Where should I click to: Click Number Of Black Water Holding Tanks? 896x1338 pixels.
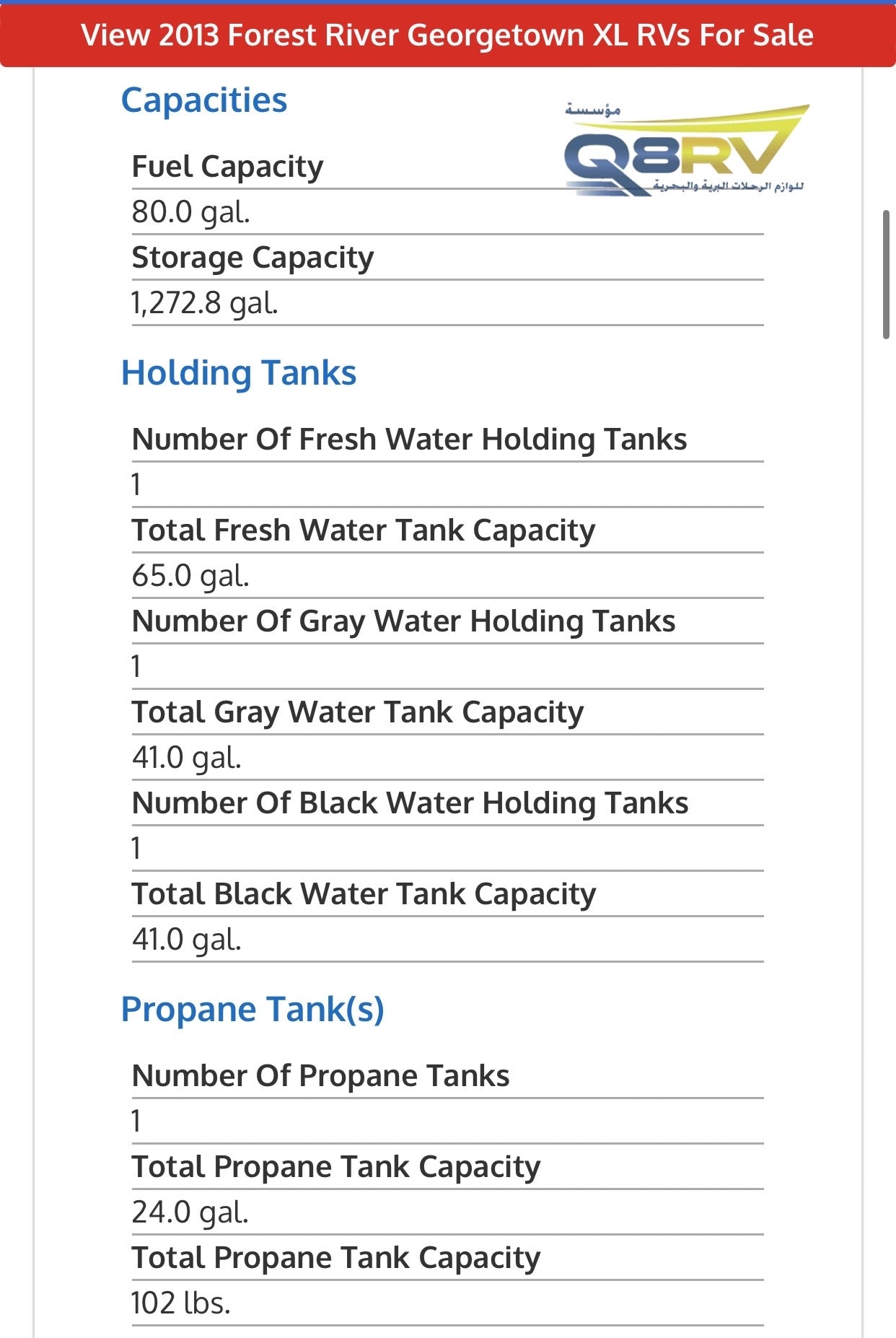click(x=410, y=803)
